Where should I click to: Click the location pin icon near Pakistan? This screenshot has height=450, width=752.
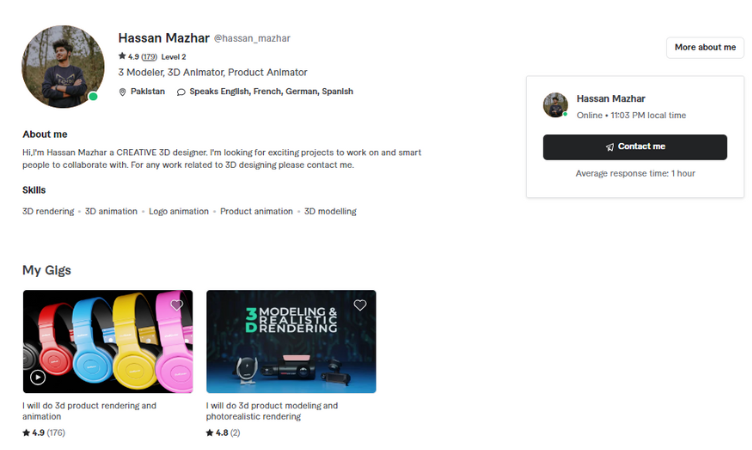click(x=122, y=92)
